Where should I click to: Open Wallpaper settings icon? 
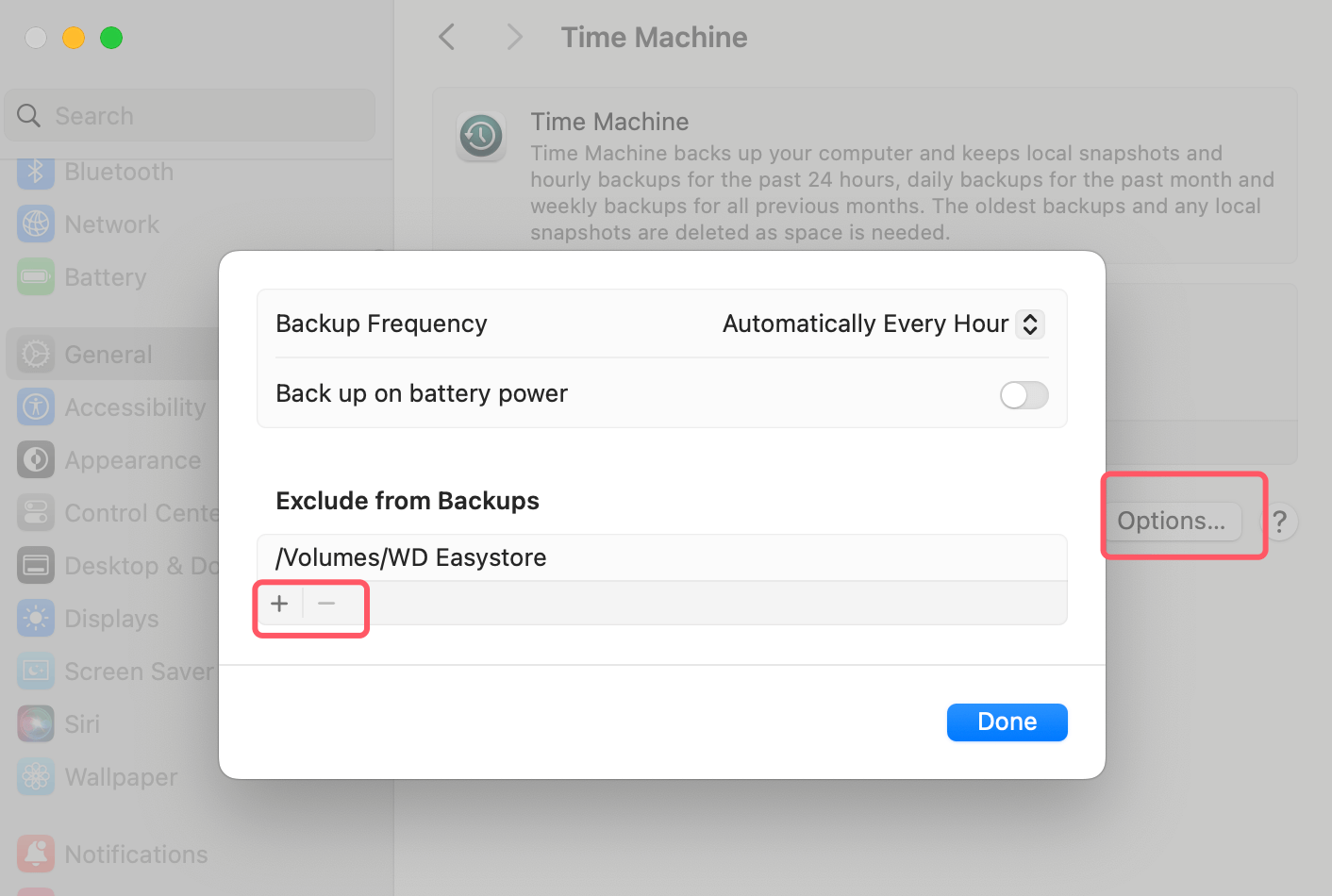coord(35,776)
